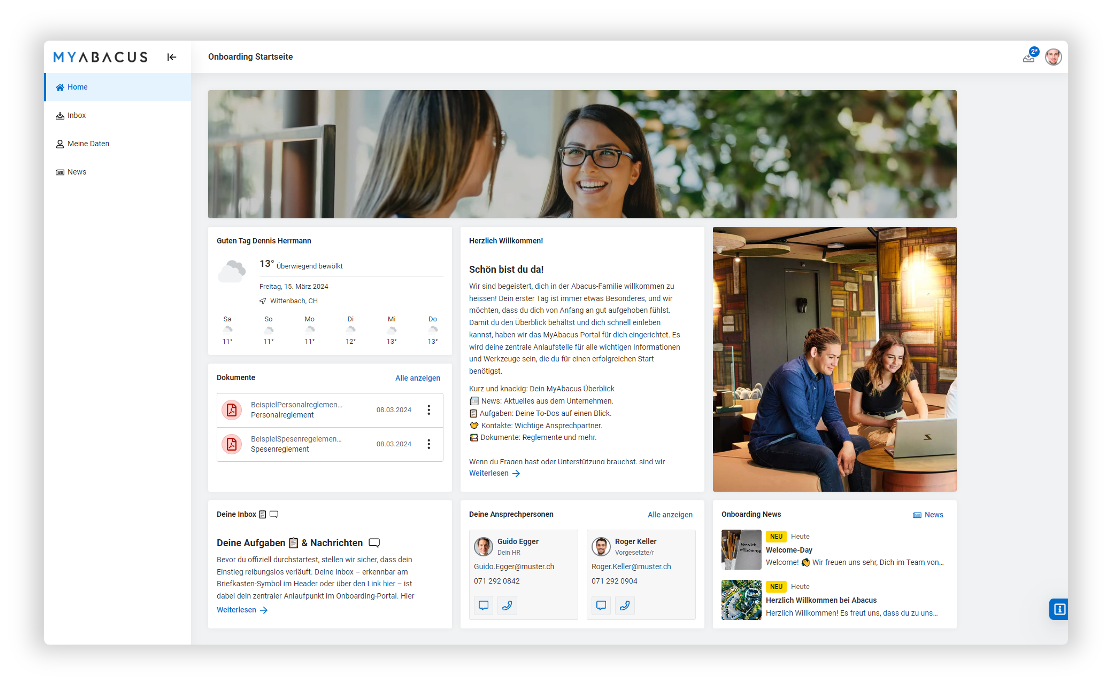Expand Deine Inbox text via Weiterlesen
The width and height of the screenshot is (1112, 685).
242,609
